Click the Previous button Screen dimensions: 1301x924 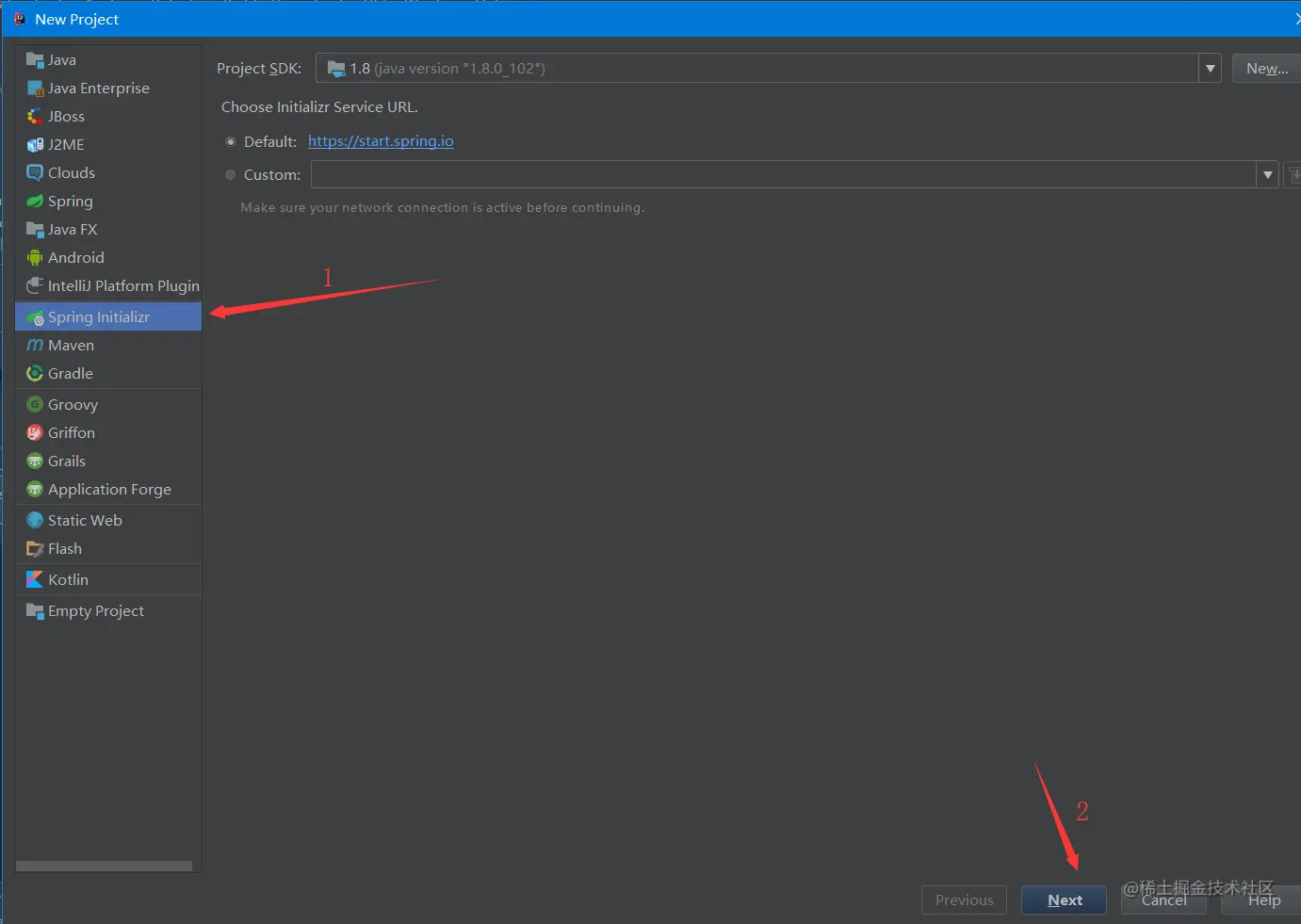tap(964, 900)
